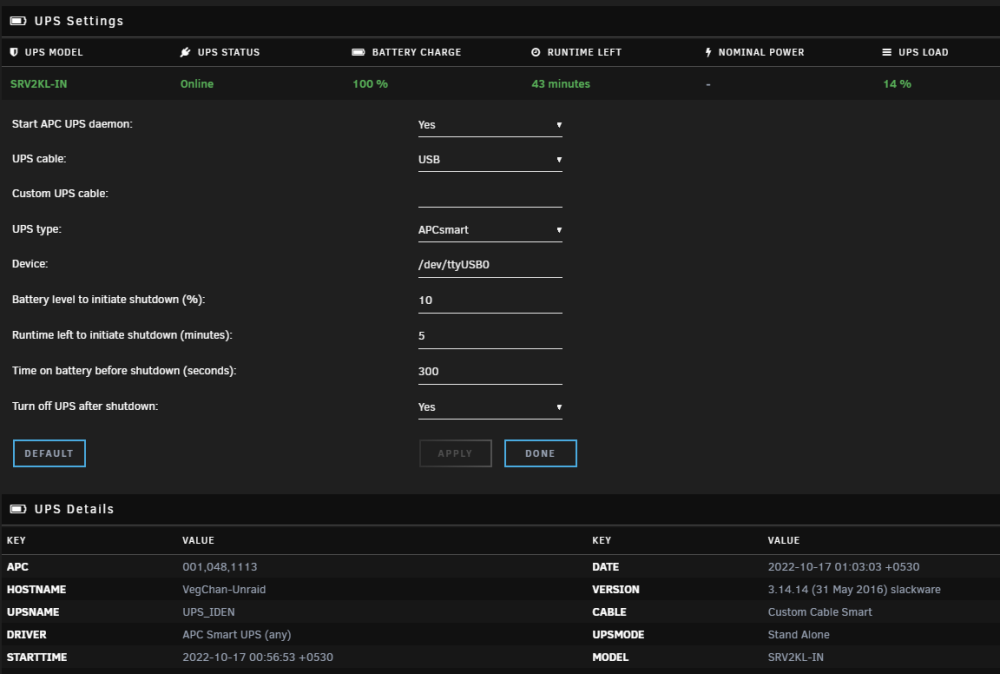This screenshot has width=1000, height=674.
Task: Click the HOSTNAME key
Action: click(36, 590)
